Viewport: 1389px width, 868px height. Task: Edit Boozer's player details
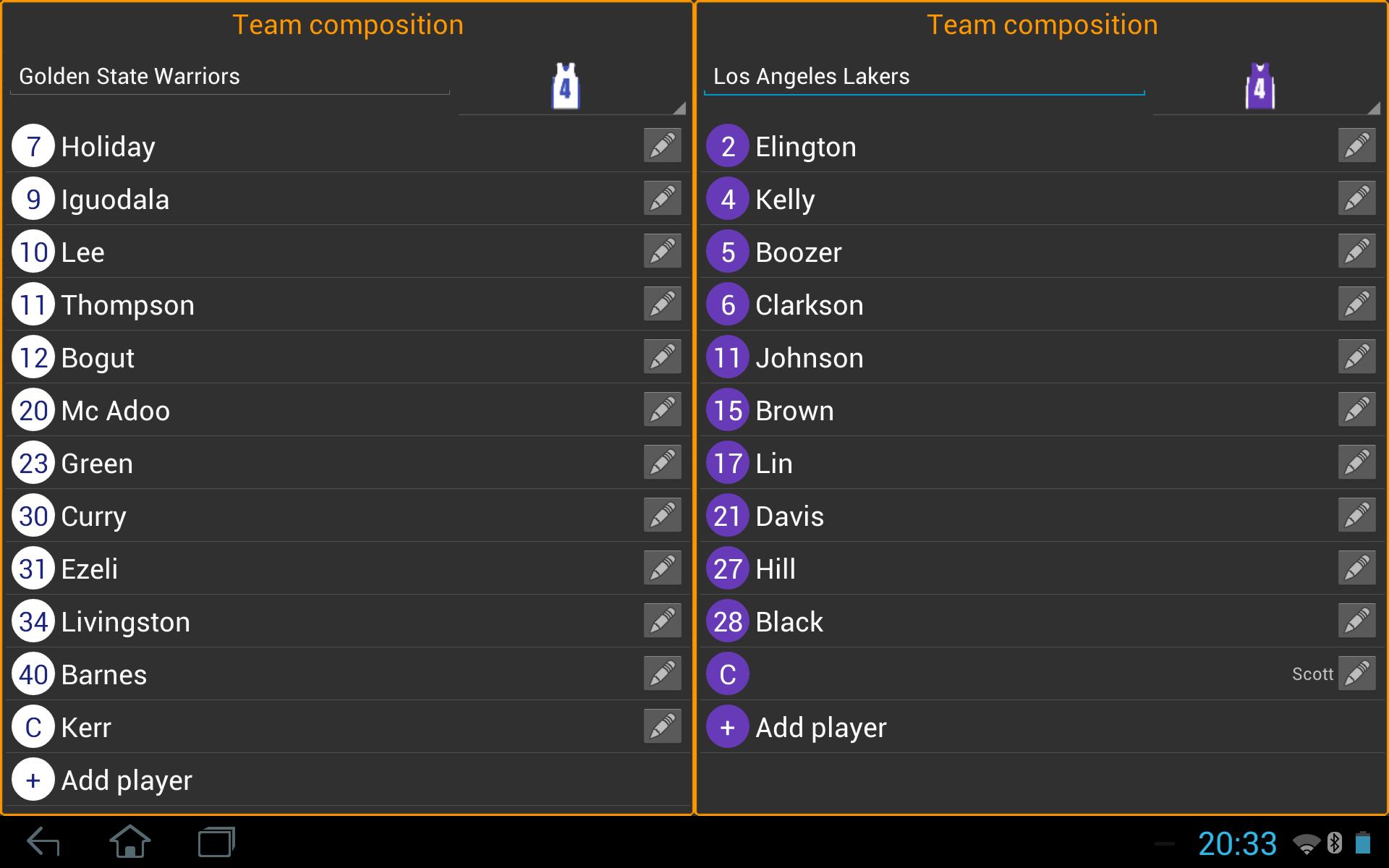1356,252
